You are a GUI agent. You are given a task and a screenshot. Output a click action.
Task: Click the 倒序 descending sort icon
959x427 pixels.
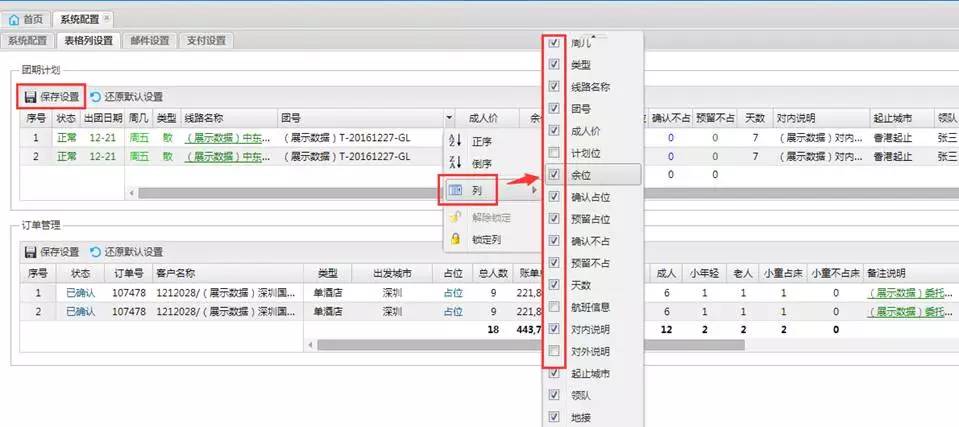tap(455, 164)
